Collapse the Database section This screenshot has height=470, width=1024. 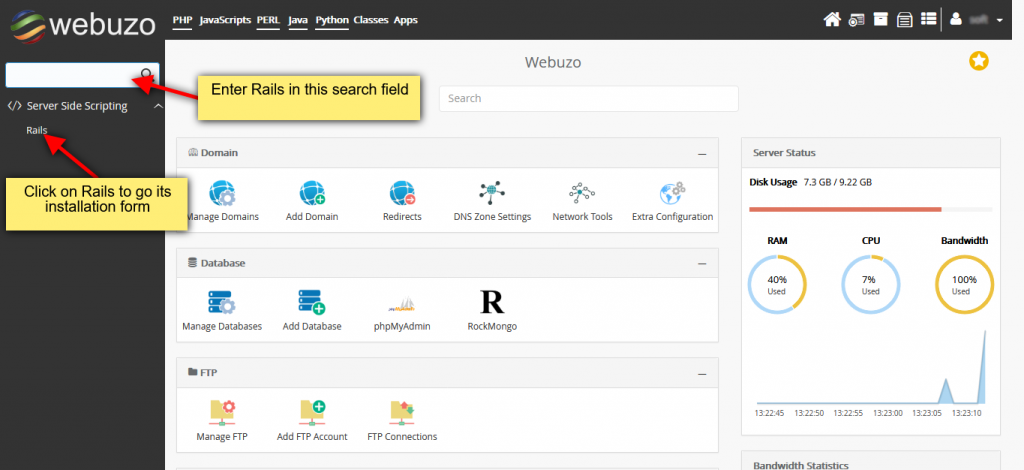pos(702,264)
